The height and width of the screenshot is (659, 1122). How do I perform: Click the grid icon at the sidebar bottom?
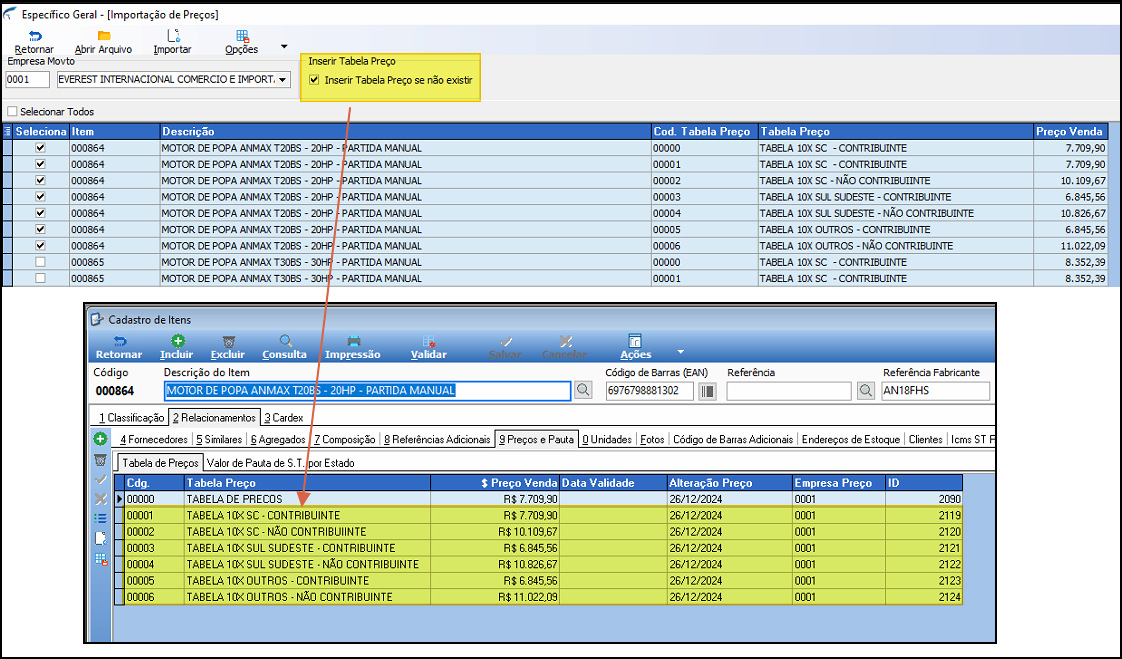[101, 560]
